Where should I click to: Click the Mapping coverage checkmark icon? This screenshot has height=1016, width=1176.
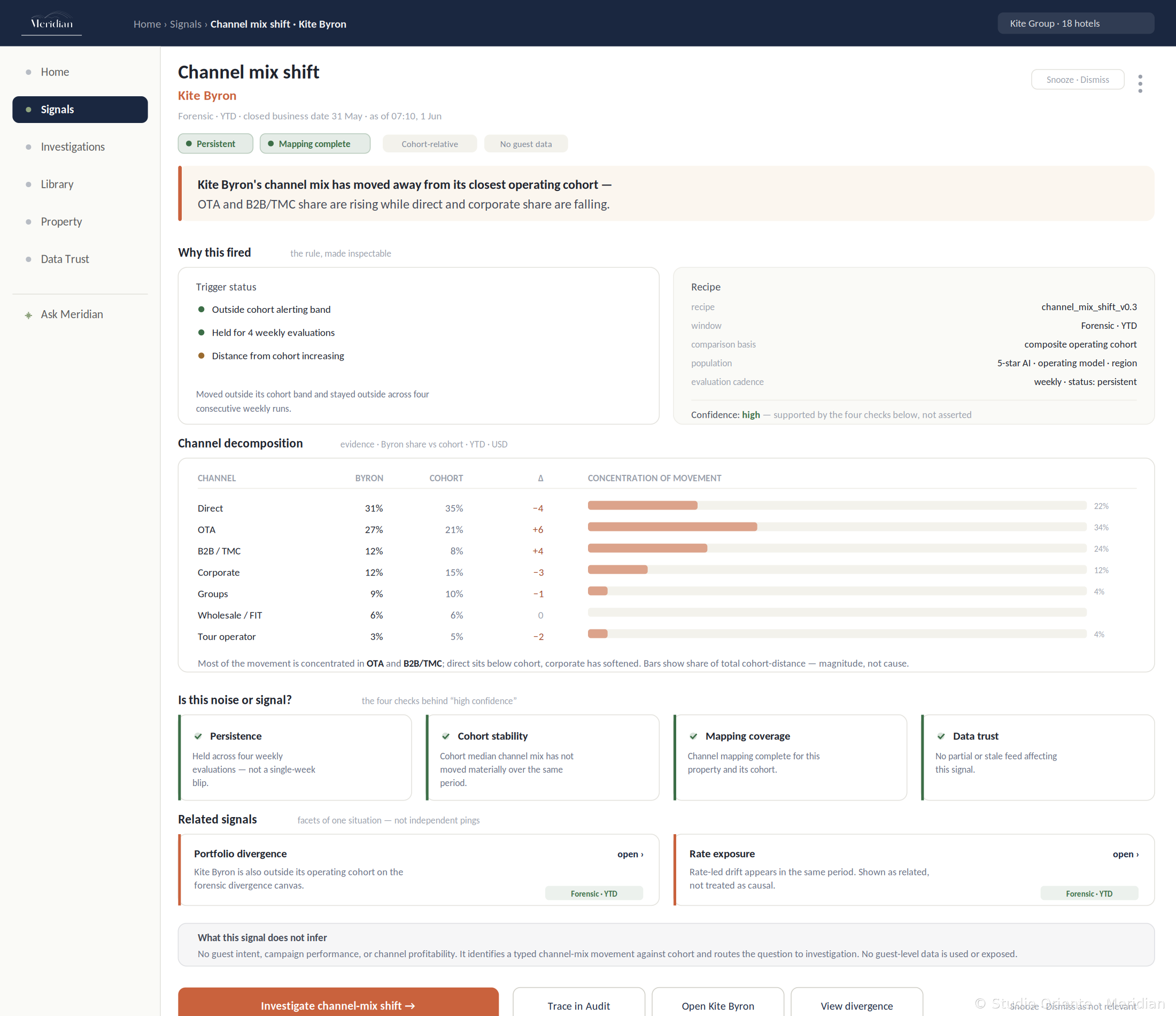[693, 736]
